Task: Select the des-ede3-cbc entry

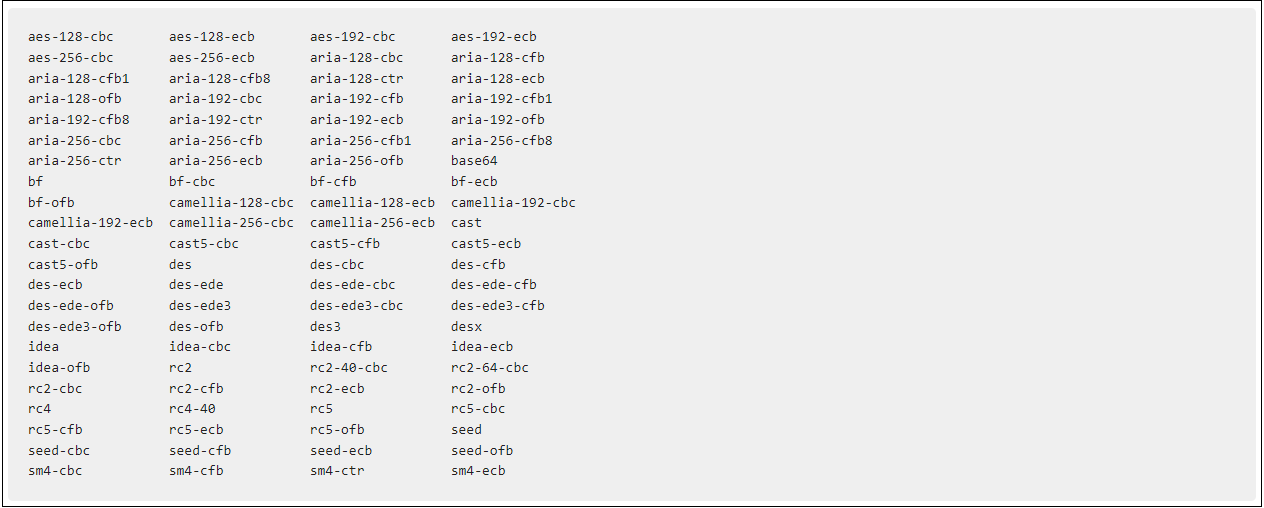Action: tap(356, 306)
